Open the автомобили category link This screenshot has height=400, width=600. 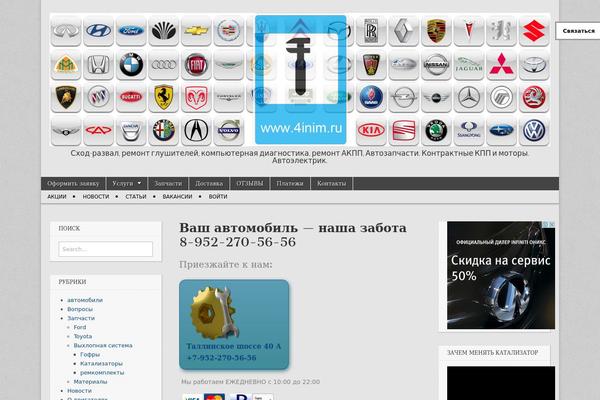click(x=85, y=300)
